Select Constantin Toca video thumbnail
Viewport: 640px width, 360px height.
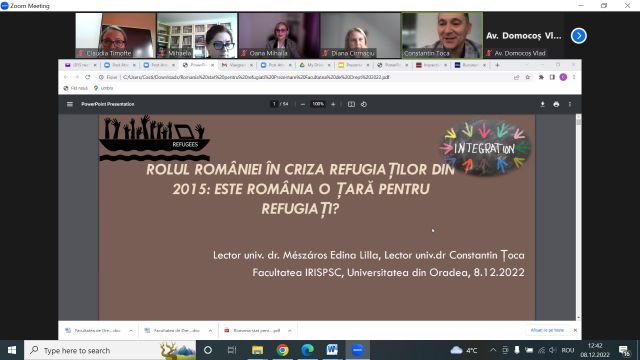coord(442,35)
